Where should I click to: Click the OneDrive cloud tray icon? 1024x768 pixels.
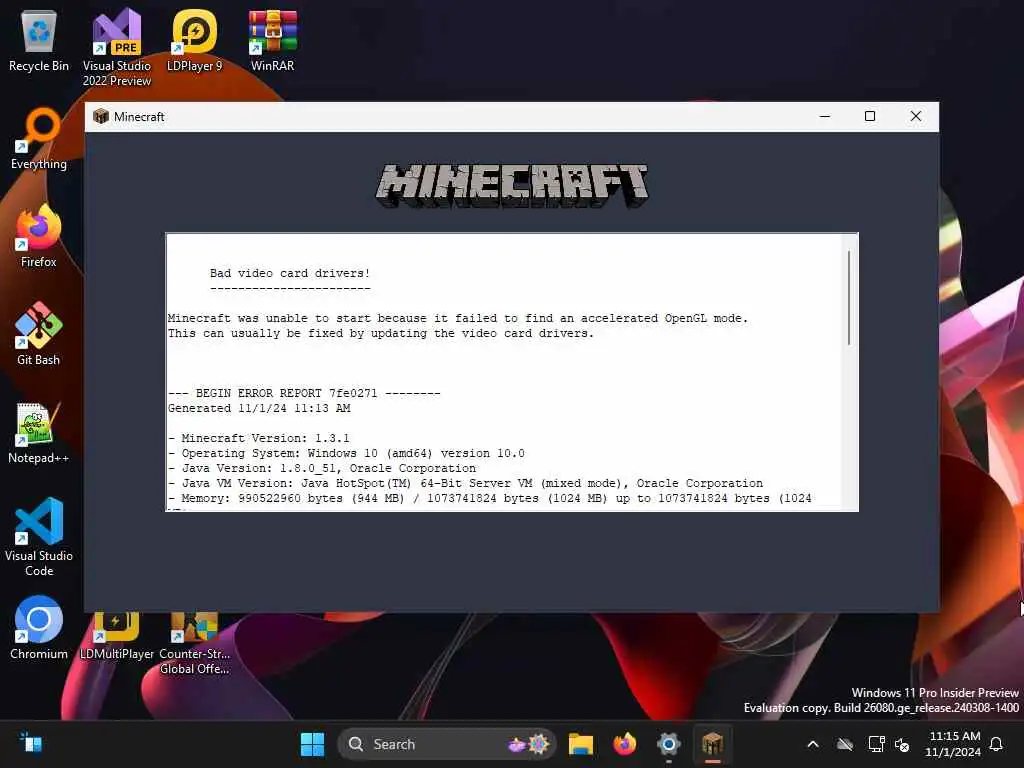845,744
